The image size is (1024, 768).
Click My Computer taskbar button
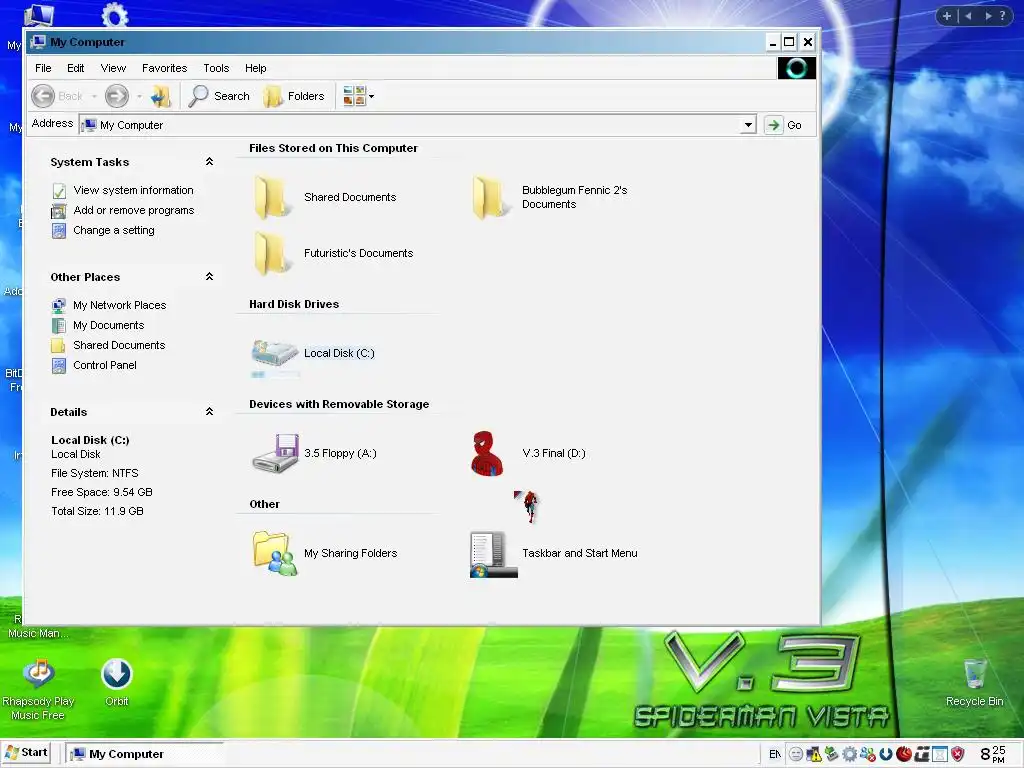[145, 754]
